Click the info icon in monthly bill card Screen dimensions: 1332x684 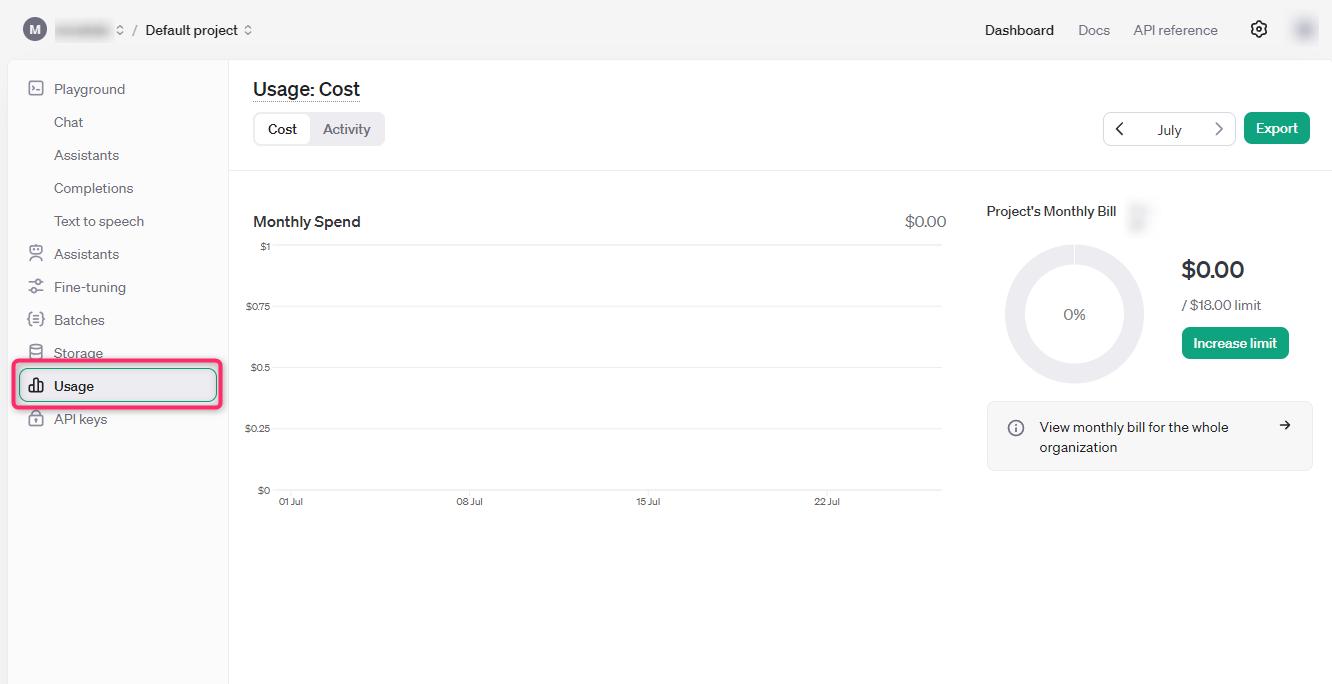[x=1016, y=428]
